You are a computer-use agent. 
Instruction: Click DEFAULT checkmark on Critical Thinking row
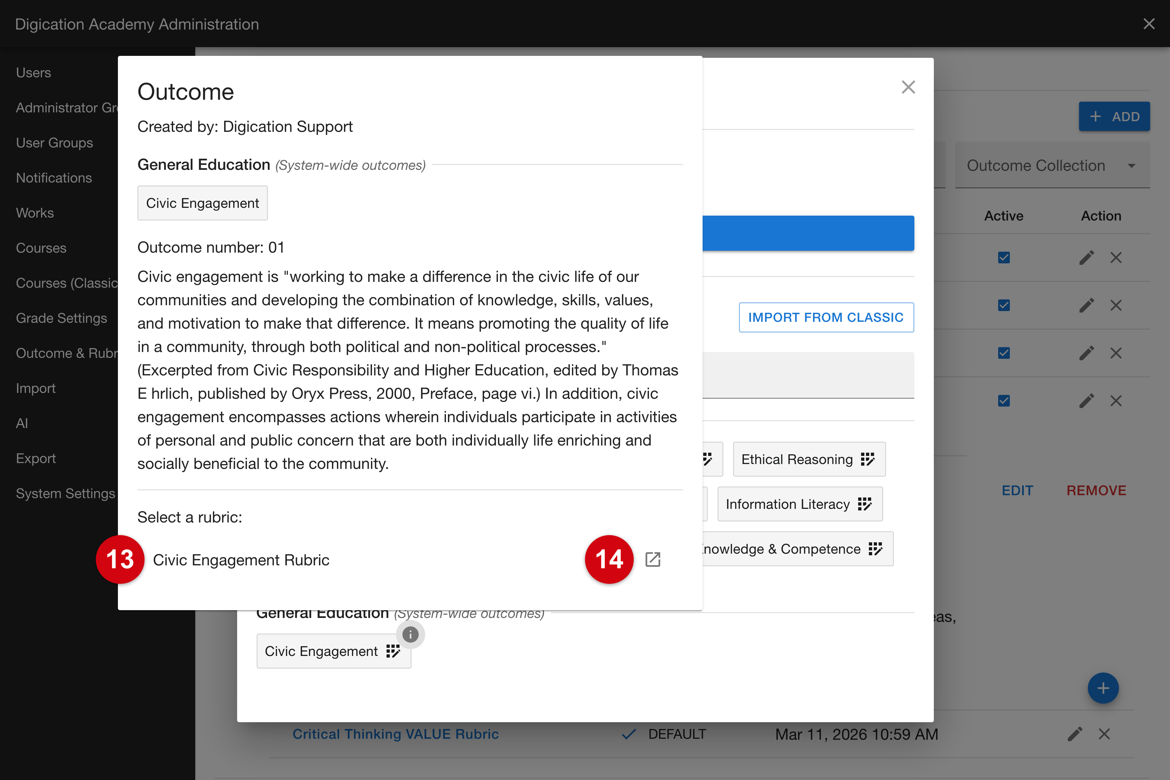[629, 734]
